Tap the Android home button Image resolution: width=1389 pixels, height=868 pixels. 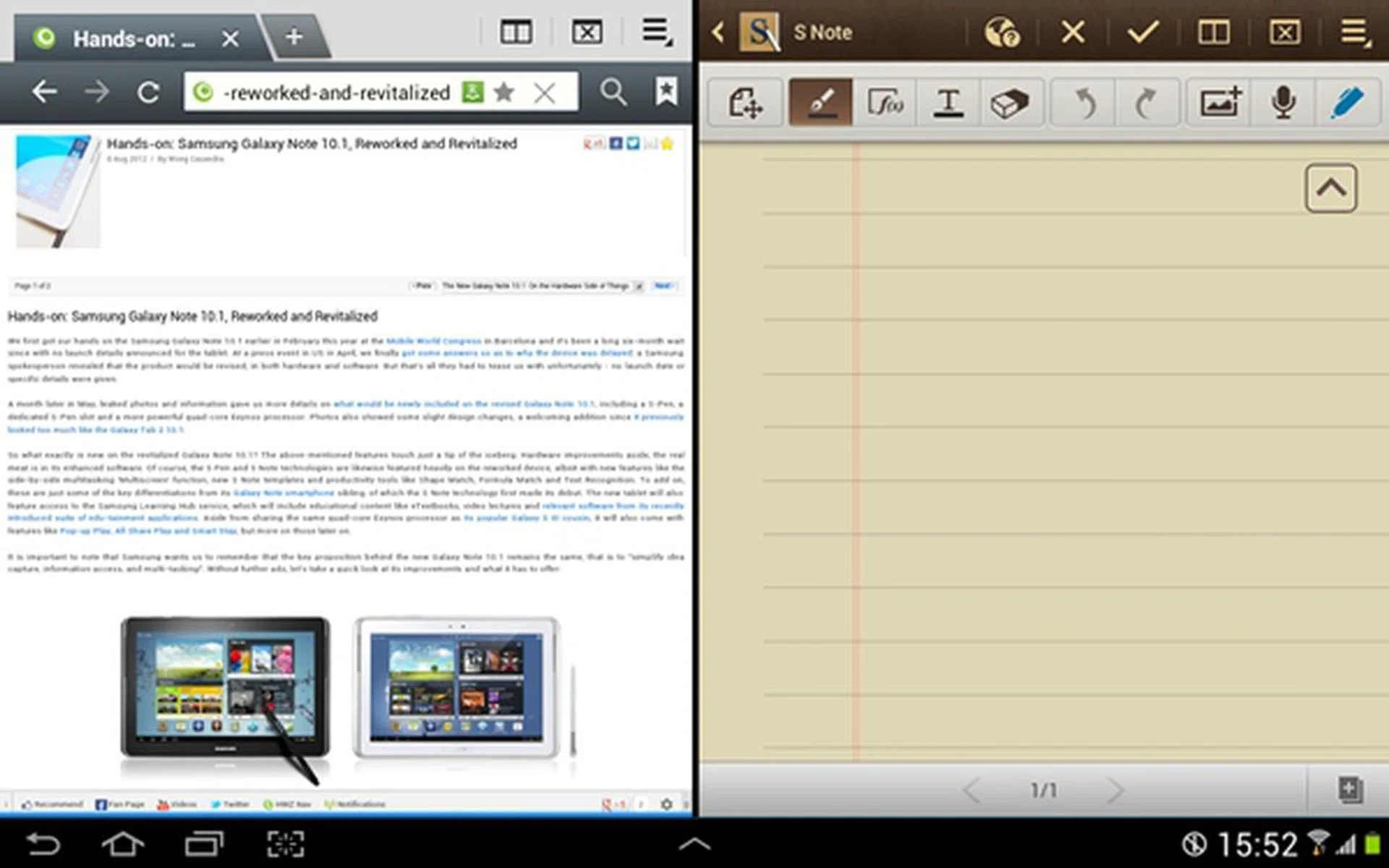[122, 843]
